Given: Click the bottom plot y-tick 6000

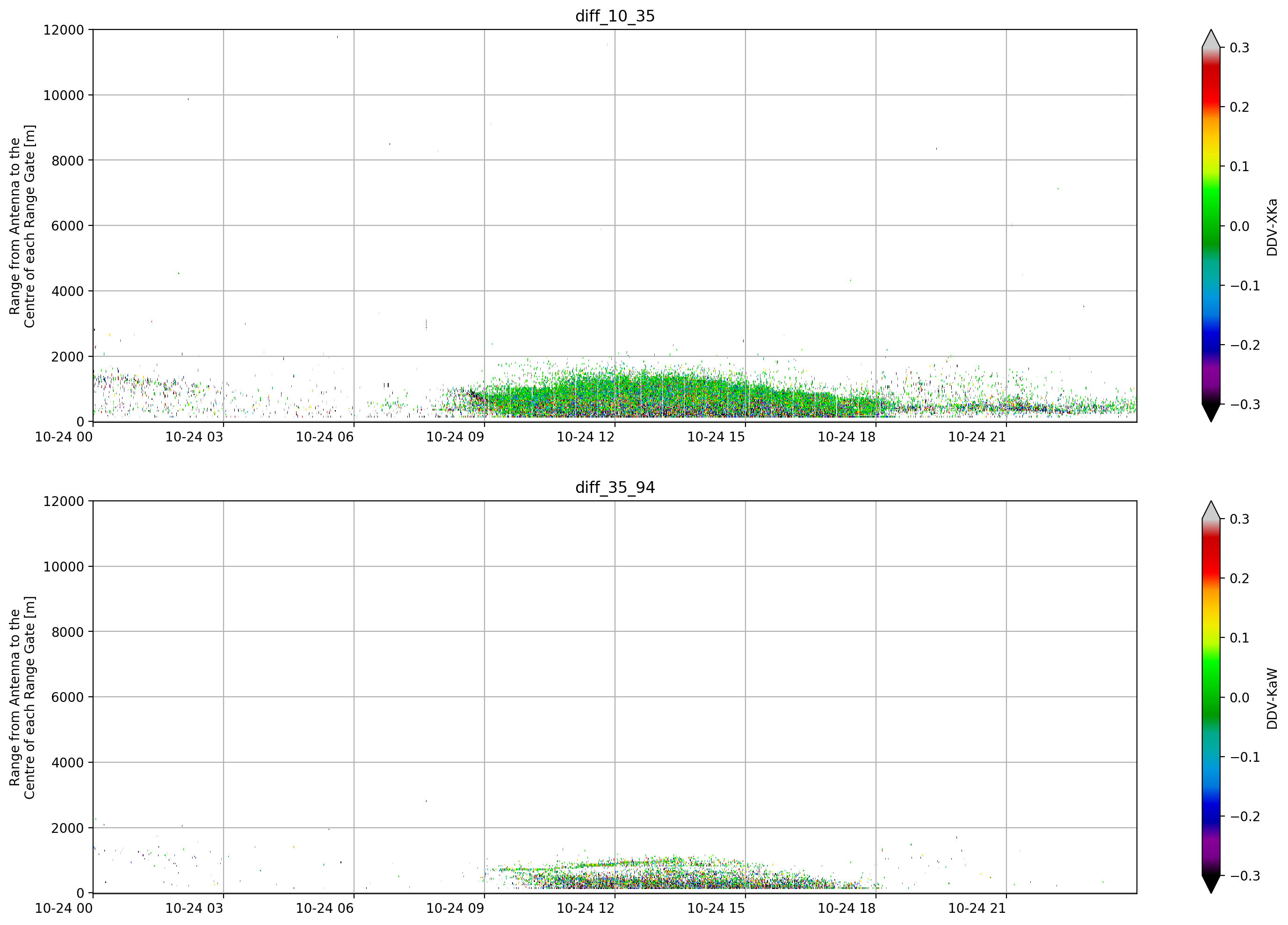Looking at the screenshot, I should [67, 697].
